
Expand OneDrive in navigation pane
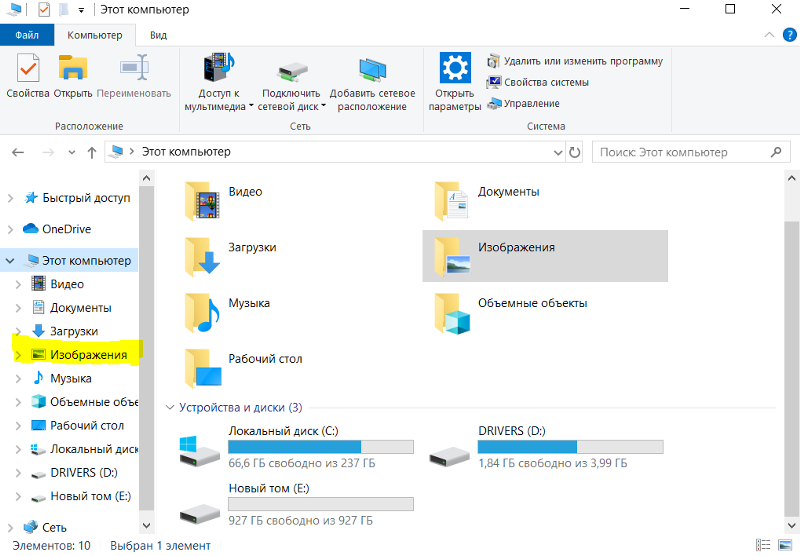click(10, 230)
